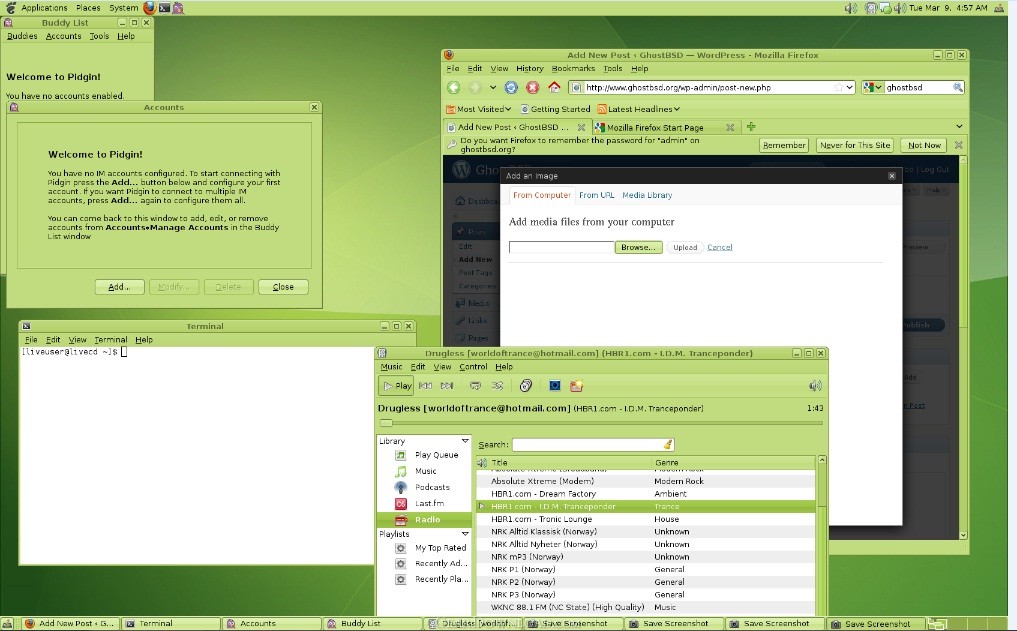Click Add button in Pidgin Accounts

(119, 287)
